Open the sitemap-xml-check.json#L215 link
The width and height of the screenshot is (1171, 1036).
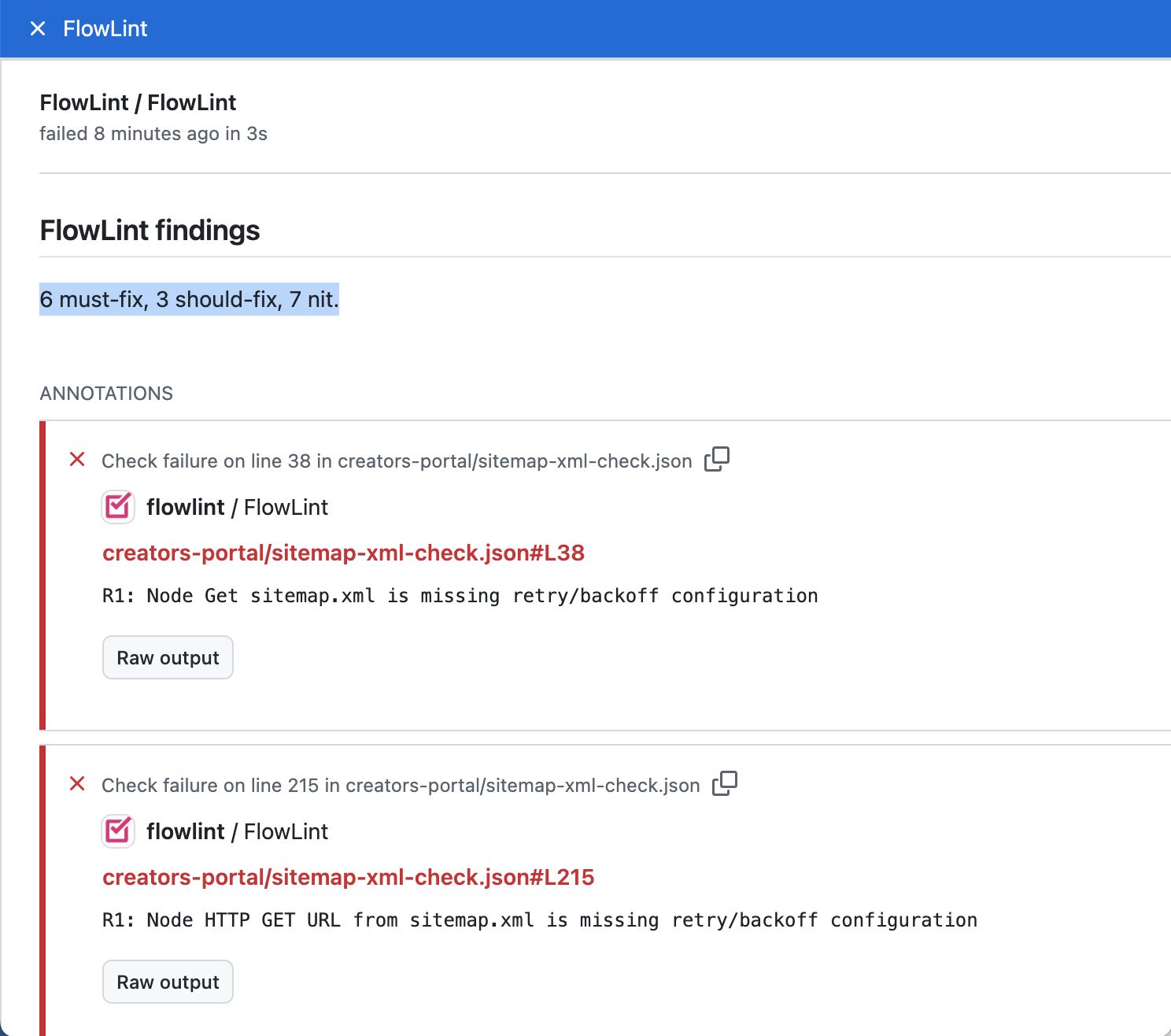point(348,877)
